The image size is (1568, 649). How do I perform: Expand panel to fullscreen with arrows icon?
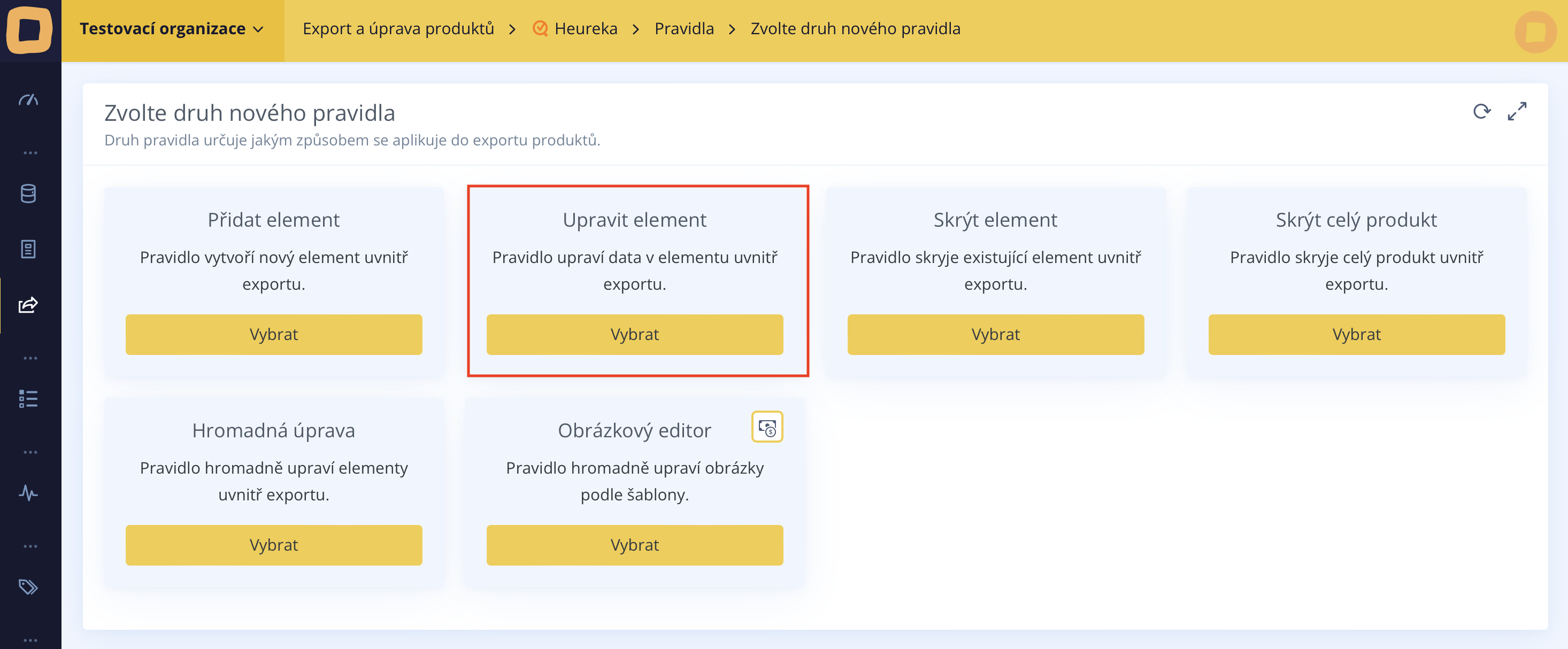pyautogui.click(x=1516, y=112)
